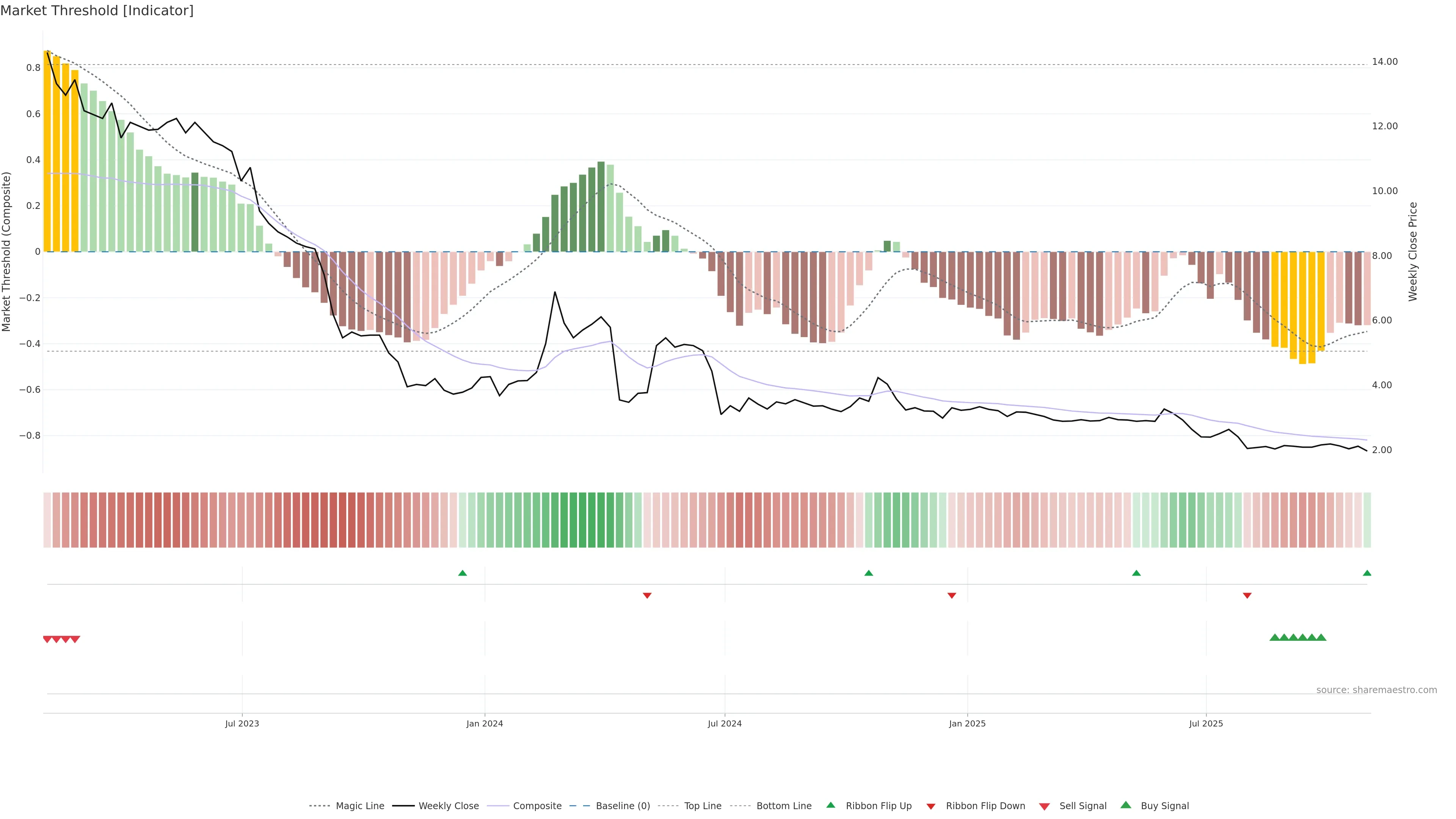Click the source: sharemaestro.com text
The image size is (1456, 819).
(x=1376, y=690)
